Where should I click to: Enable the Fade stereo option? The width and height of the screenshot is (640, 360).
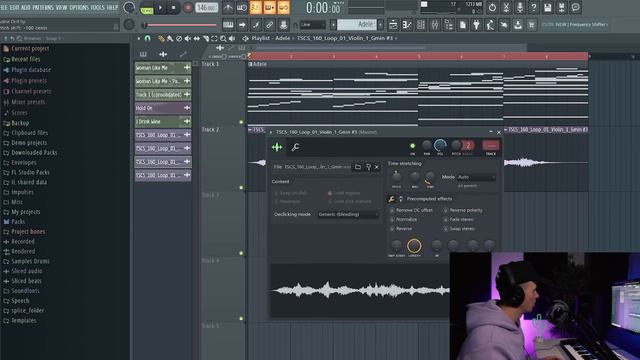459,220
